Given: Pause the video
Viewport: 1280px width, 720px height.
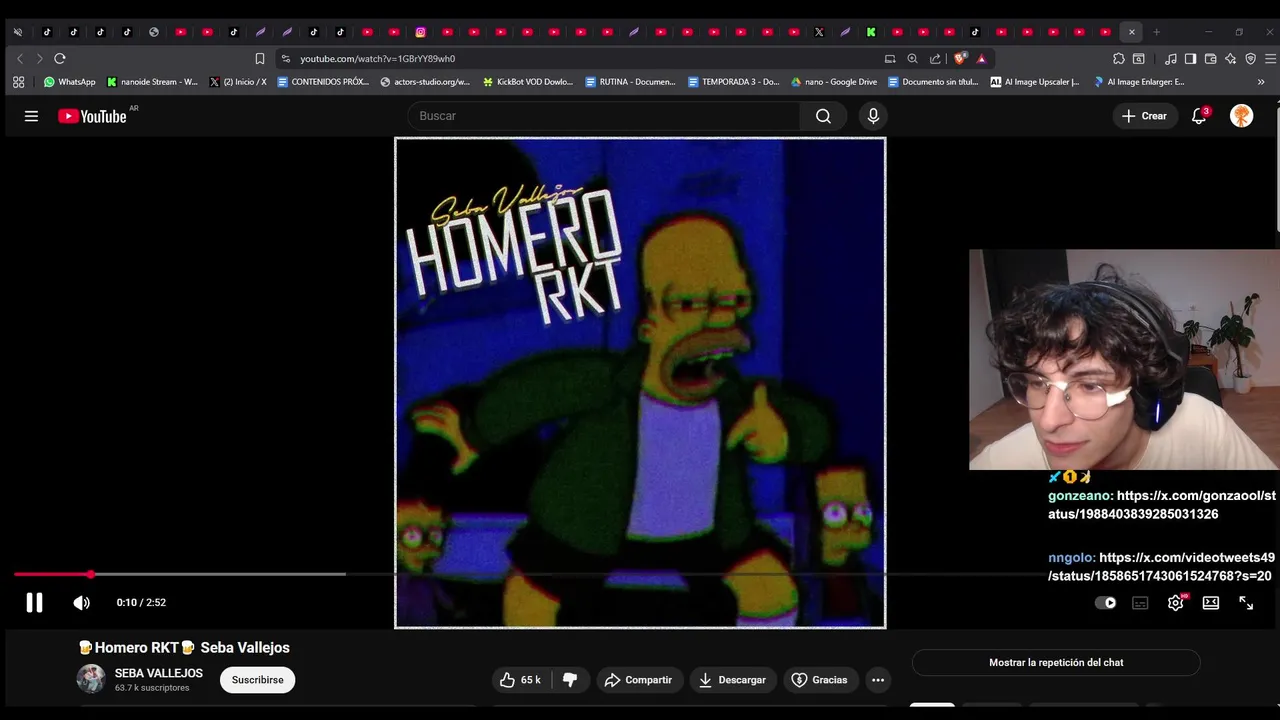Looking at the screenshot, I should [34, 603].
